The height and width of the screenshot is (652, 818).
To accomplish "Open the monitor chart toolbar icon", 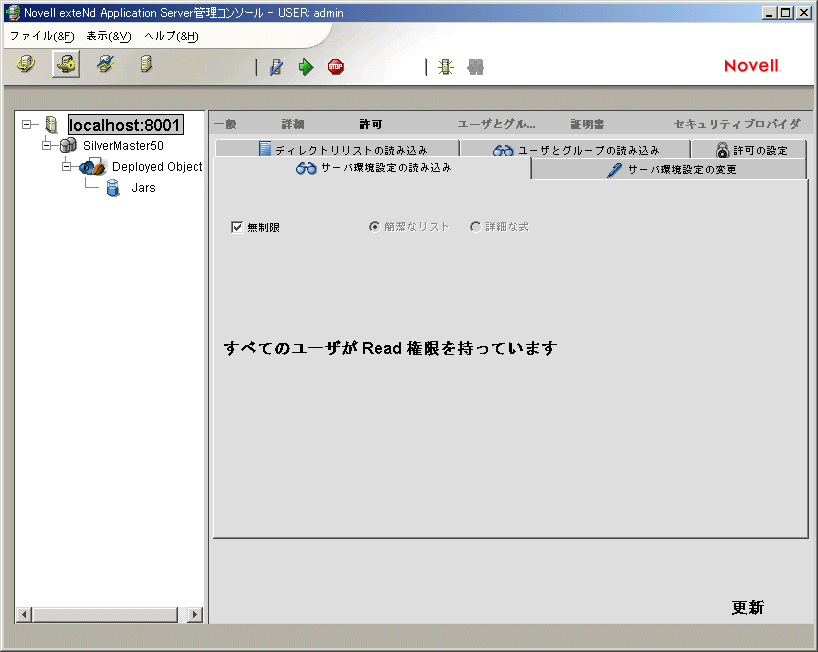I will click(x=106, y=64).
